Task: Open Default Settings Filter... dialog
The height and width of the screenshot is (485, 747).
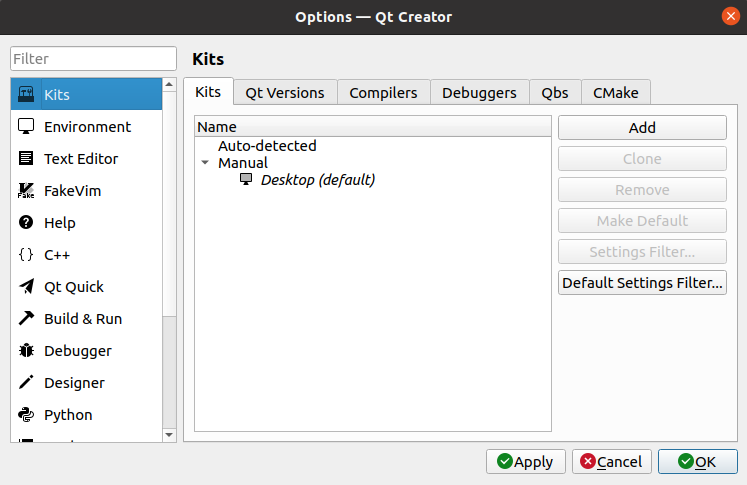Action: point(642,283)
